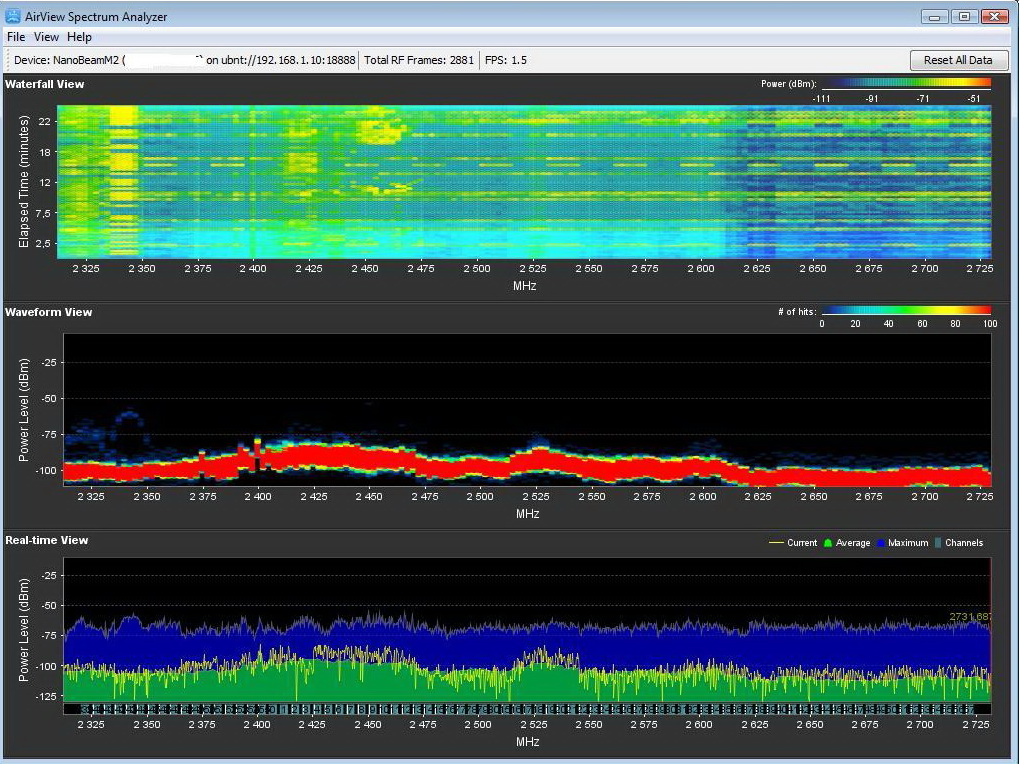1019x764 pixels.
Task: Click the gray Channels legend icon
Action: pyautogui.click(x=938, y=543)
